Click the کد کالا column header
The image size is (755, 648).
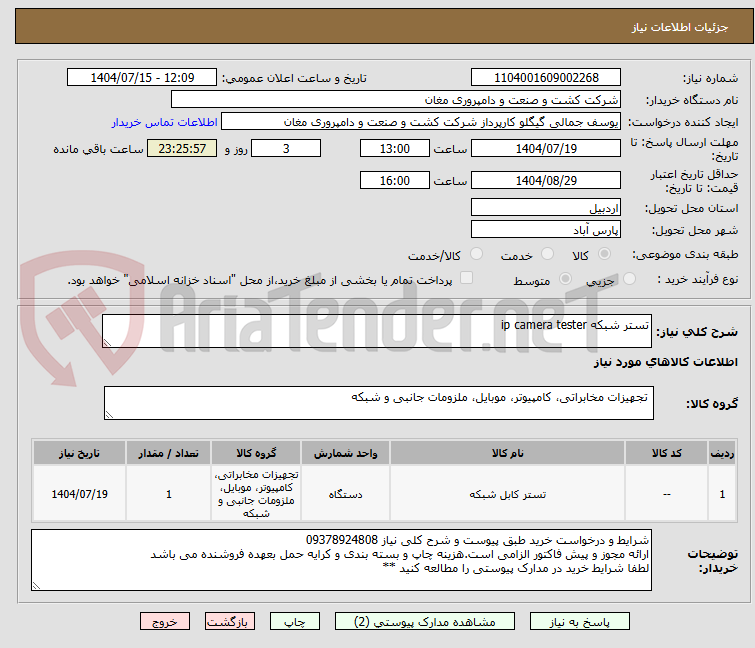pyautogui.click(x=666, y=453)
